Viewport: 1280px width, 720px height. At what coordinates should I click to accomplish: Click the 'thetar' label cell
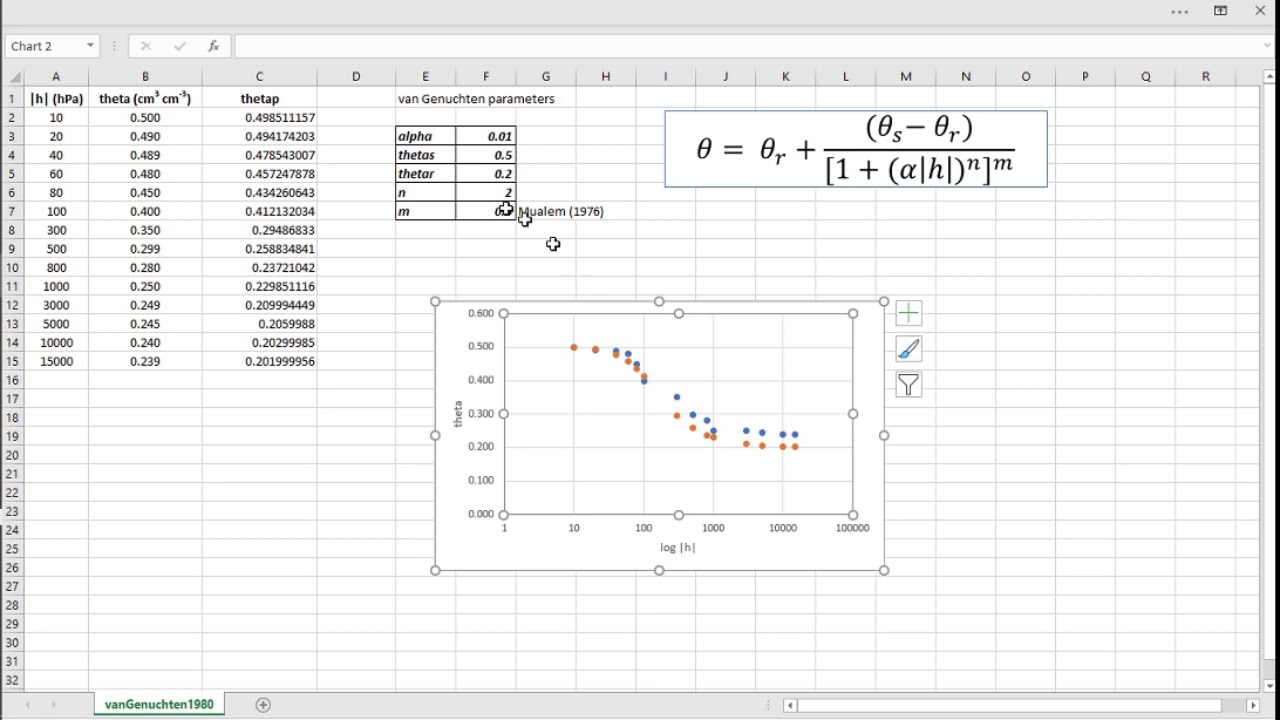(x=426, y=174)
